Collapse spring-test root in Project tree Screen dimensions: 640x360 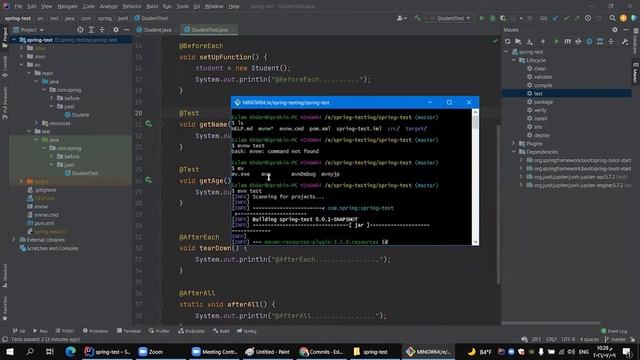(14, 40)
